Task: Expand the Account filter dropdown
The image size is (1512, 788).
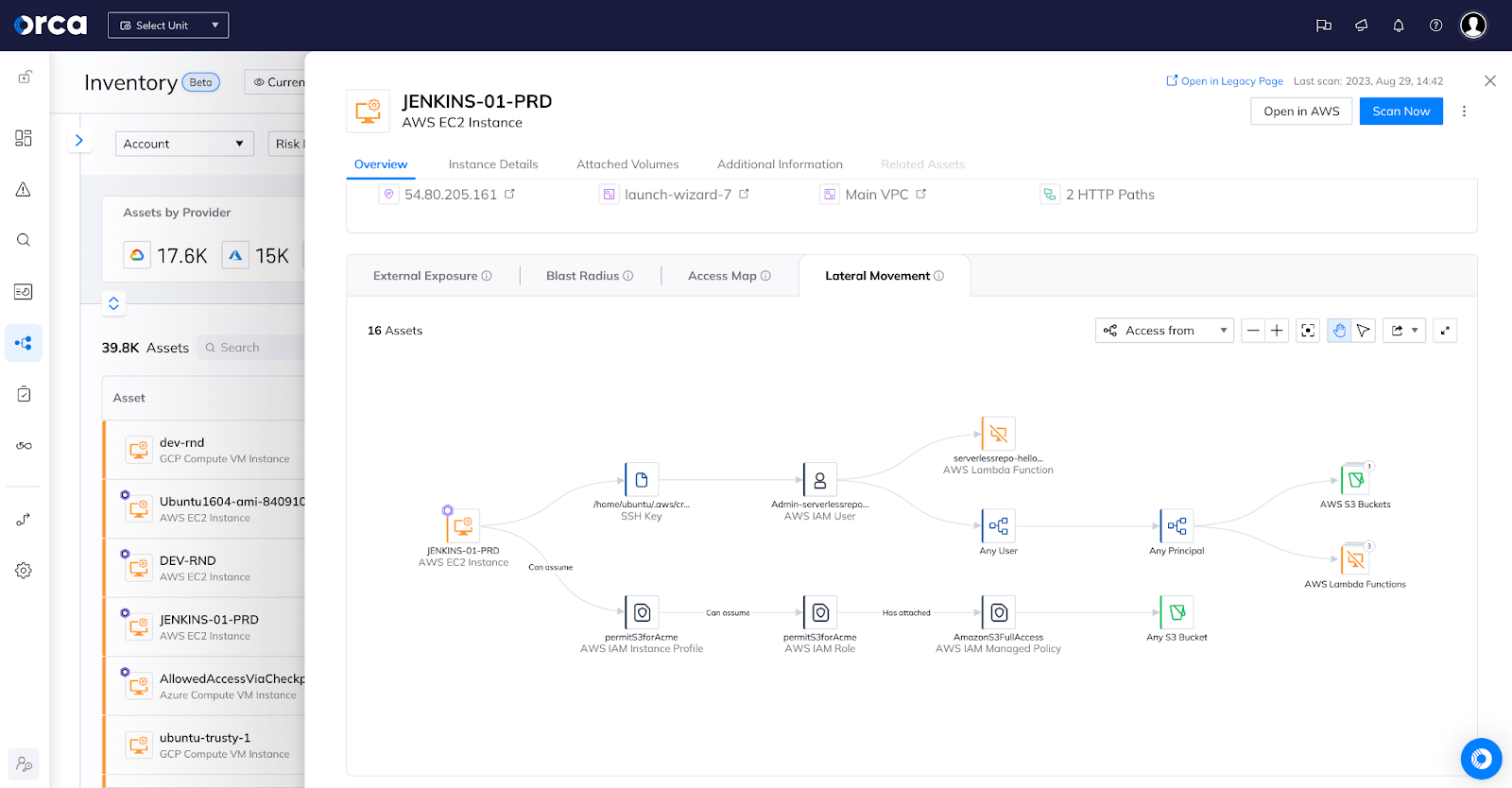Action: pos(184,144)
